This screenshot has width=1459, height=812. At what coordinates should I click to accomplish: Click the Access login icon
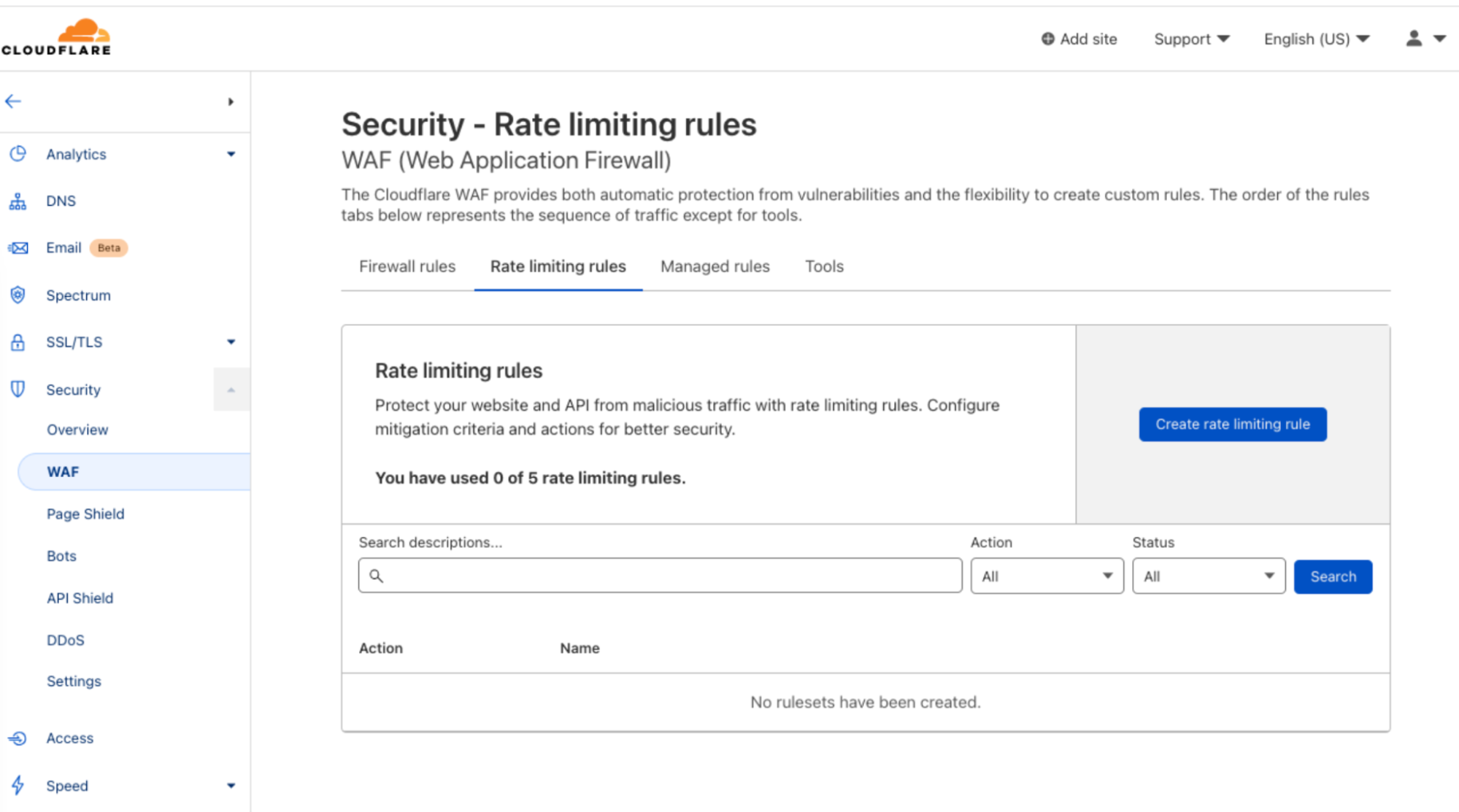(18, 738)
